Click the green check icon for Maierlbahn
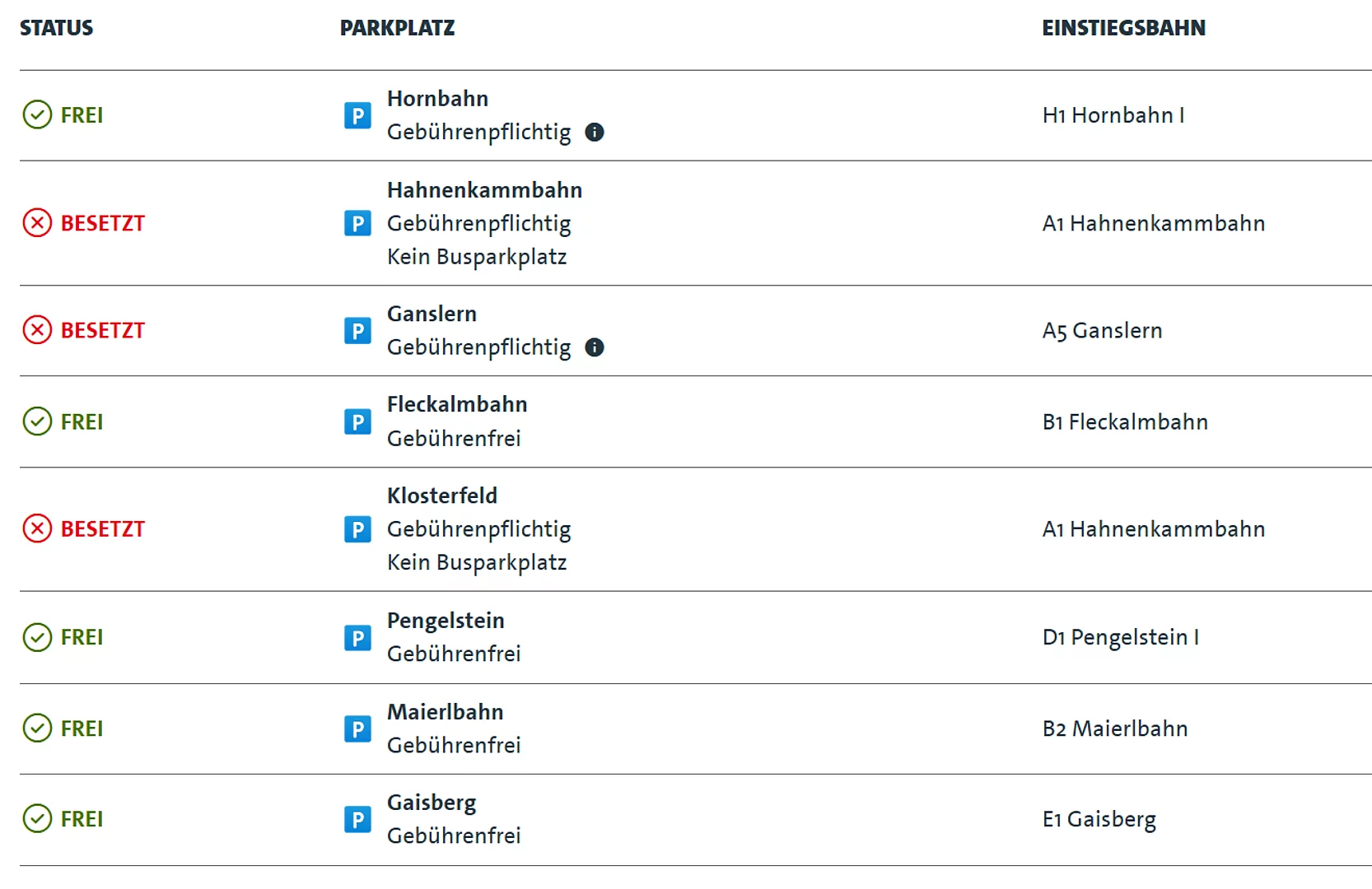This screenshot has height=889, width=1372. point(37,728)
